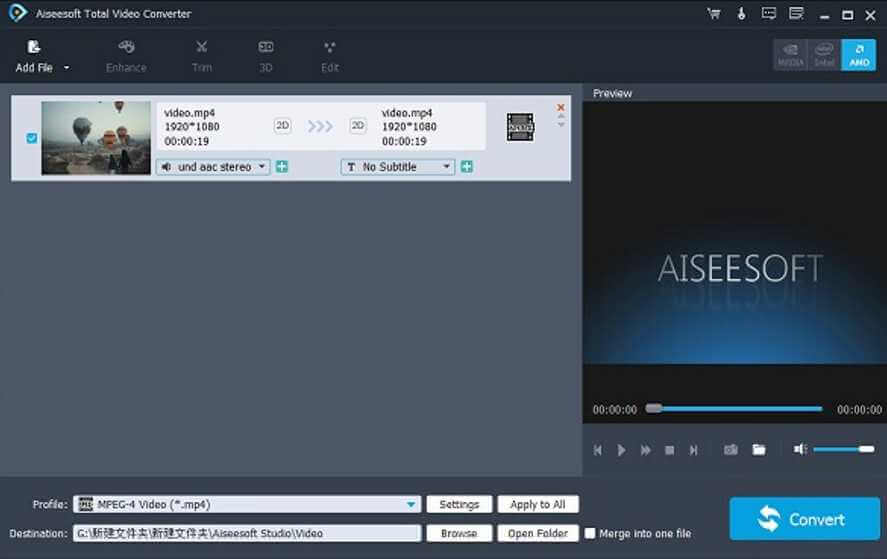Open profile Settings
The width and height of the screenshot is (887, 559).
click(459, 505)
